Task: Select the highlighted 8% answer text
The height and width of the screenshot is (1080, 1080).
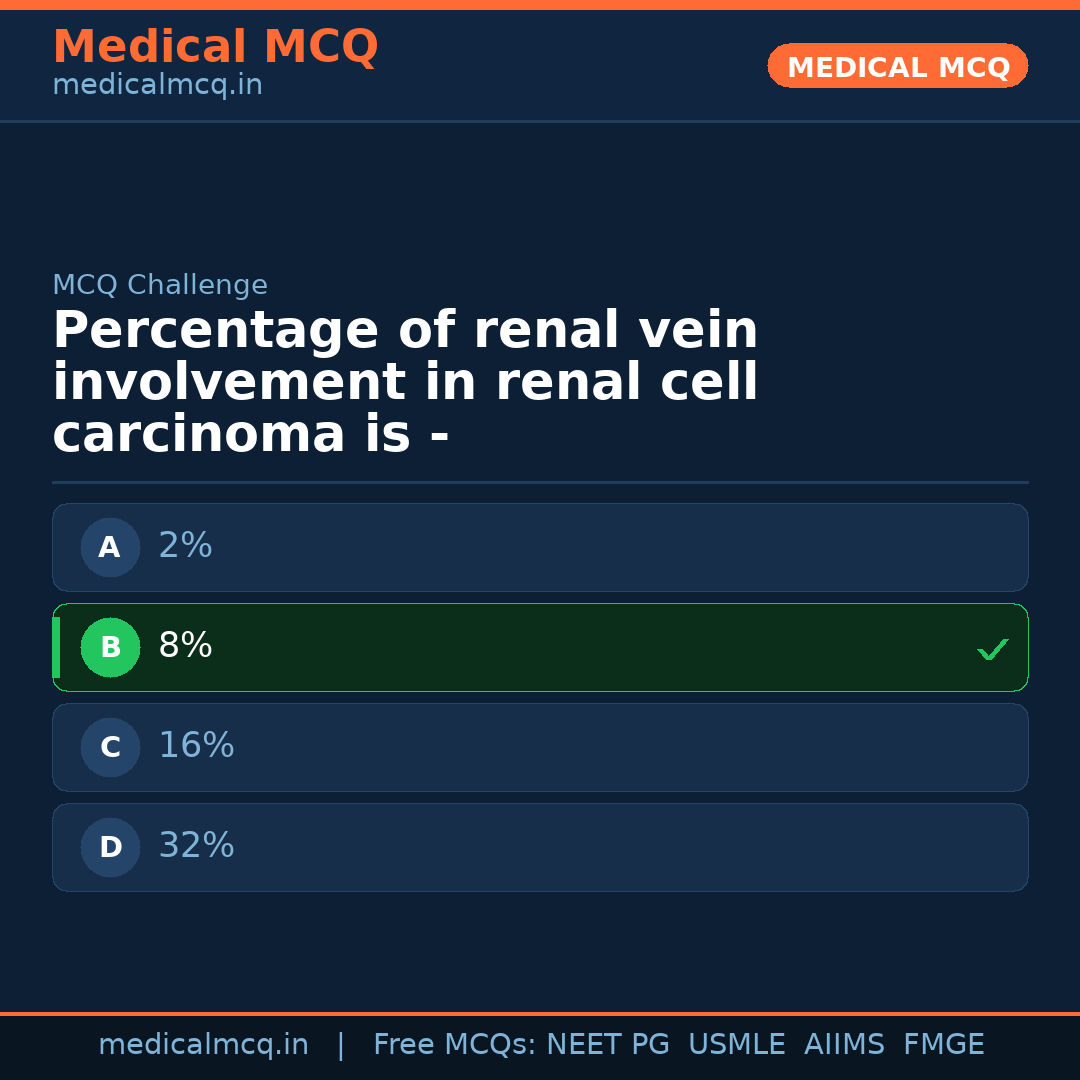Action: [x=185, y=646]
